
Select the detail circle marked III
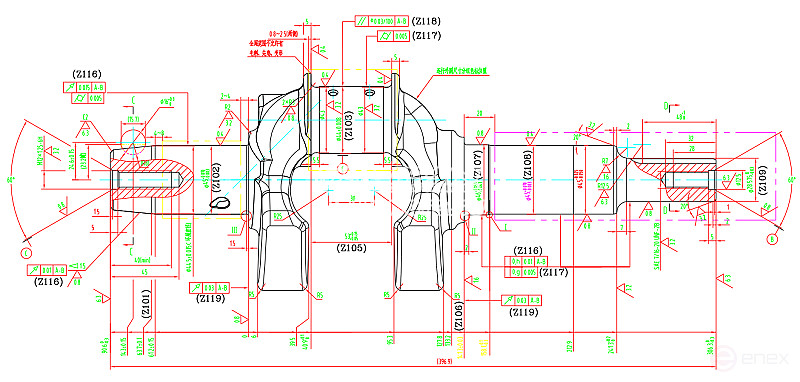point(246,216)
